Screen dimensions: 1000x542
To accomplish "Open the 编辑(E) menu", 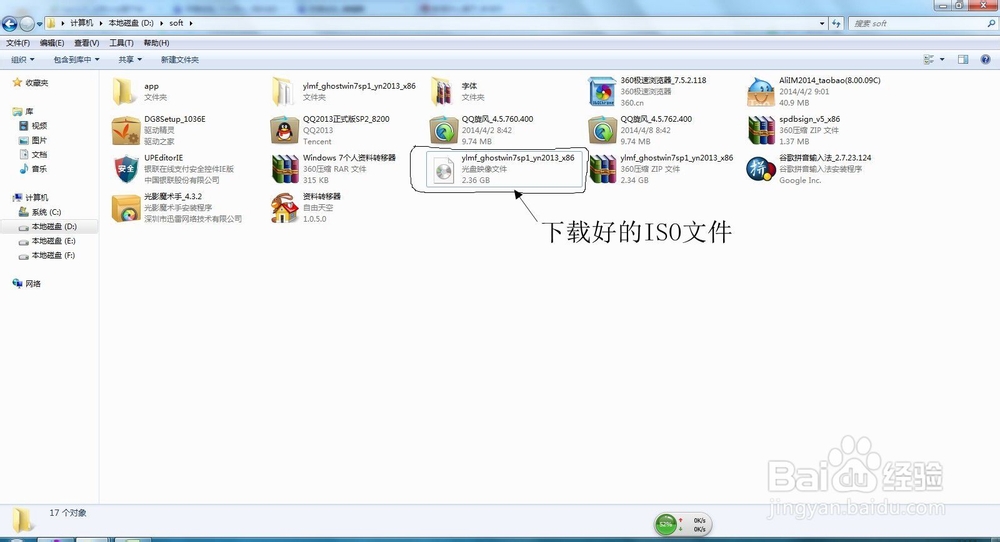I will click(52, 43).
